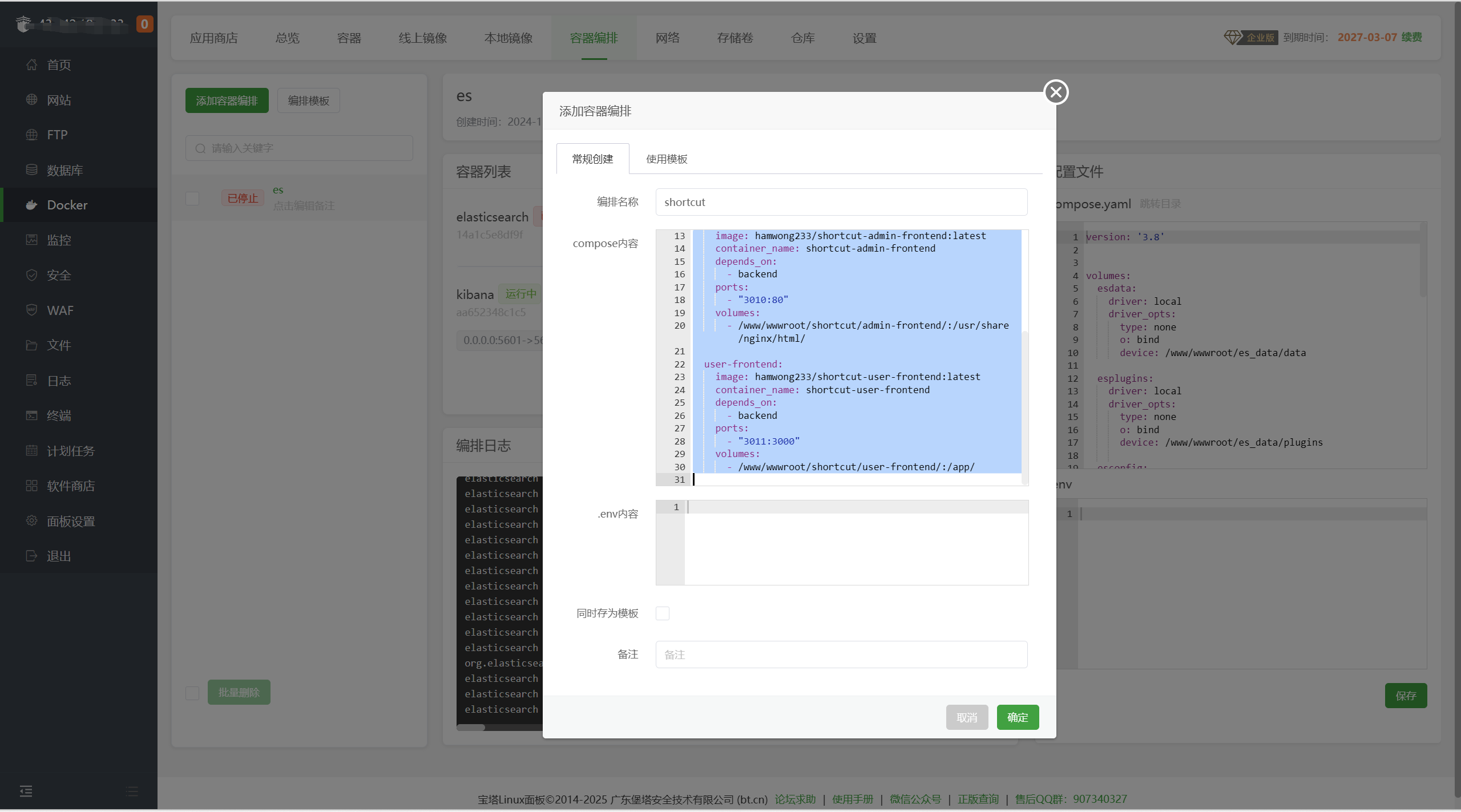This screenshot has width=1461, height=812.
Task: Open the 线上镜像 tab
Action: (x=423, y=38)
